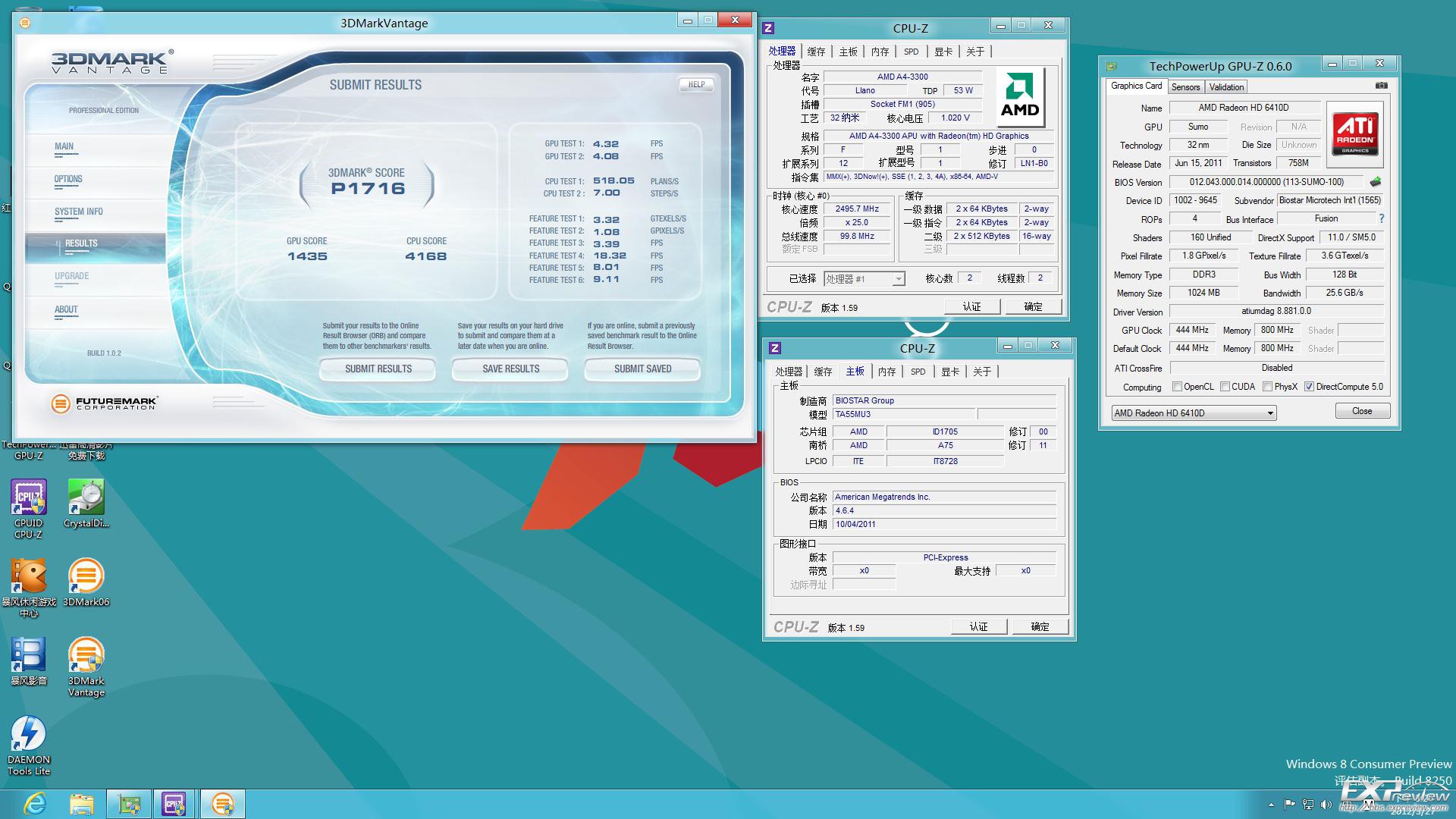Image resolution: width=1456 pixels, height=819 pixels.
Task: Open File Explorer from the taskbar
Action: (82, 804)
